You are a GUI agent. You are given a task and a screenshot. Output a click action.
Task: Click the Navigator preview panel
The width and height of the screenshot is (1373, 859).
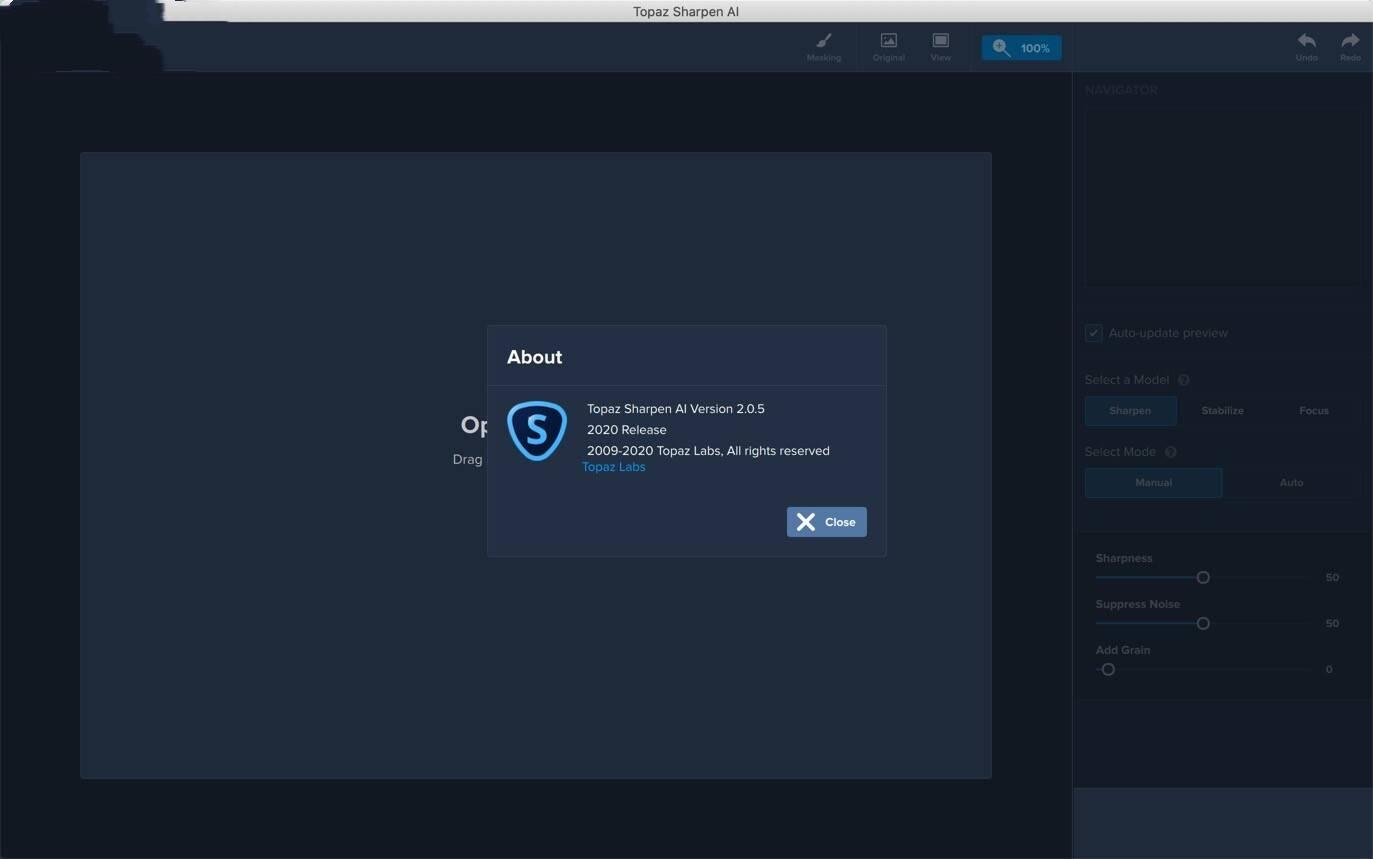1222,197
